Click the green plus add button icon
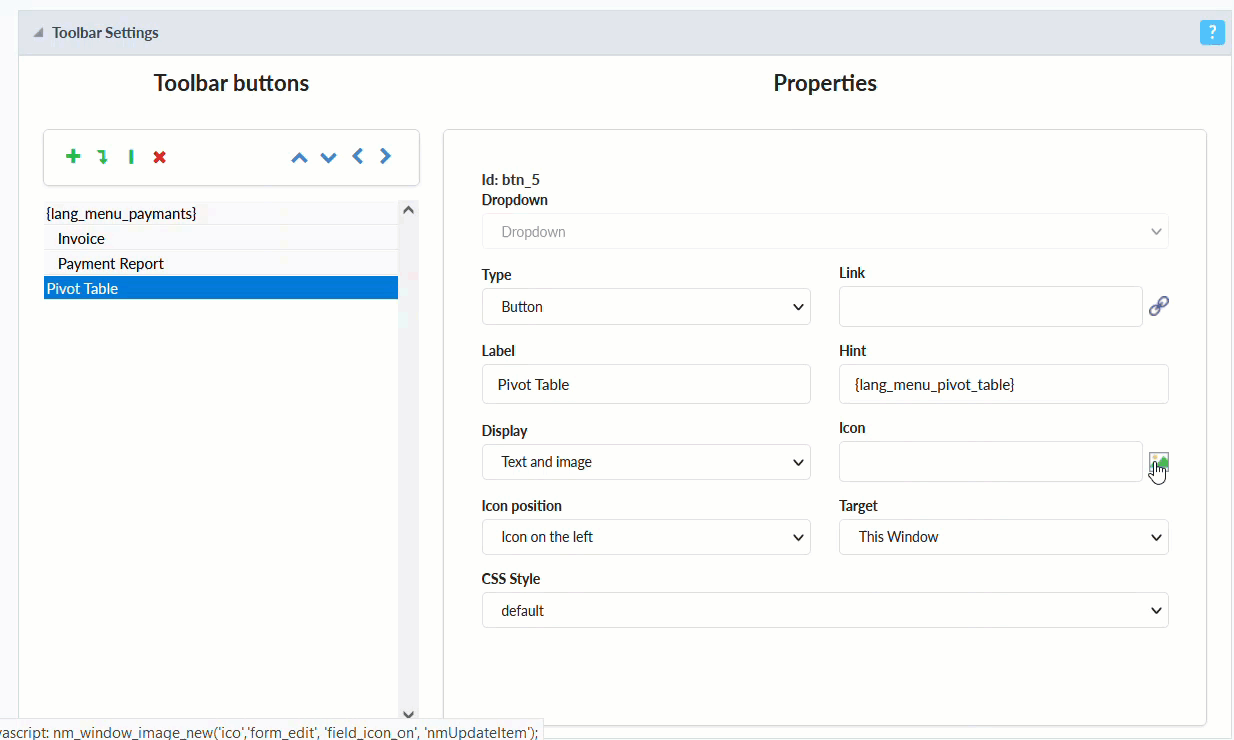 coord(73,157)
